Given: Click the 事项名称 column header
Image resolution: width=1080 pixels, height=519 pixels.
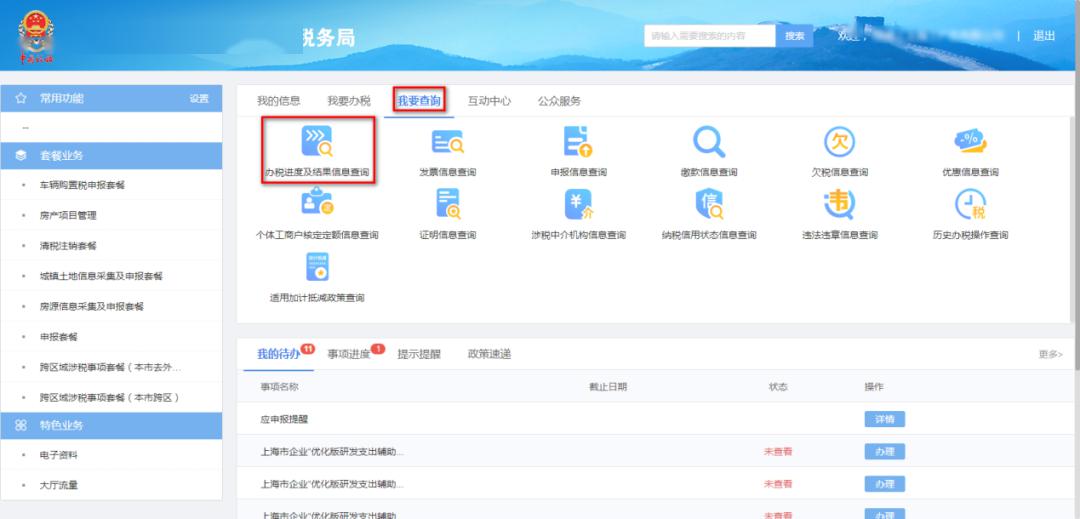Looking at the screenshot, I should click(279, 387).
